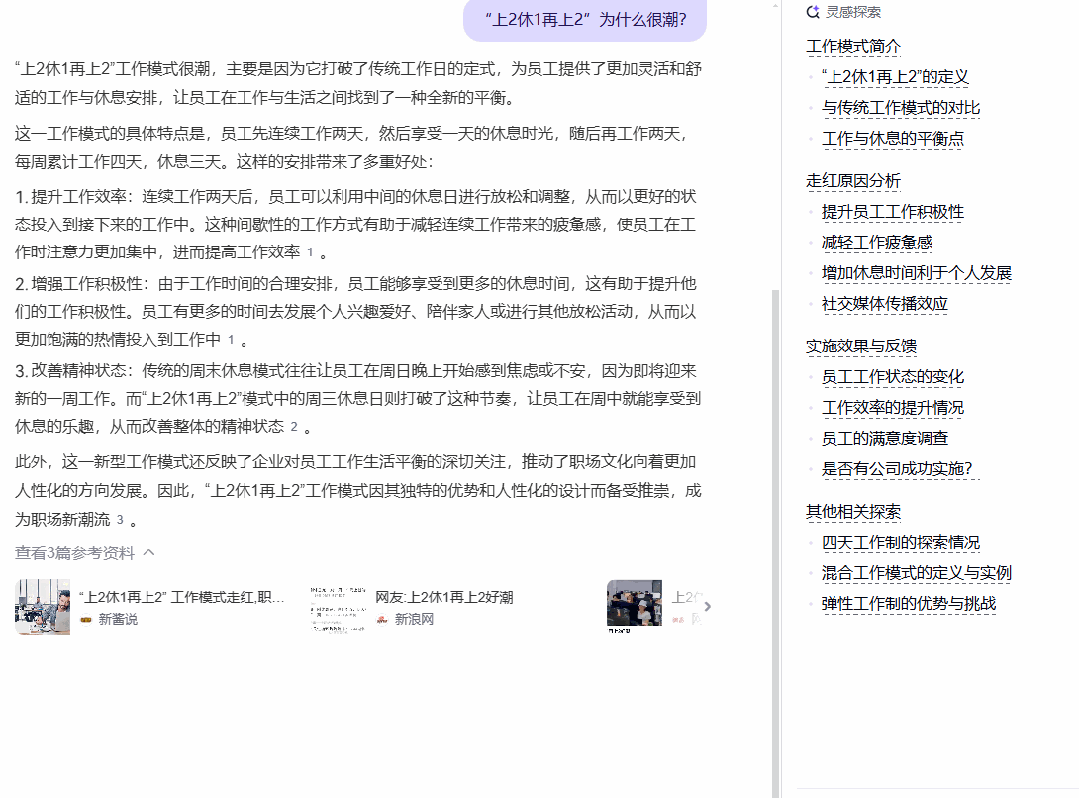
Task: Click list item 3. 改善精神状态
Action: click(359, 399)
